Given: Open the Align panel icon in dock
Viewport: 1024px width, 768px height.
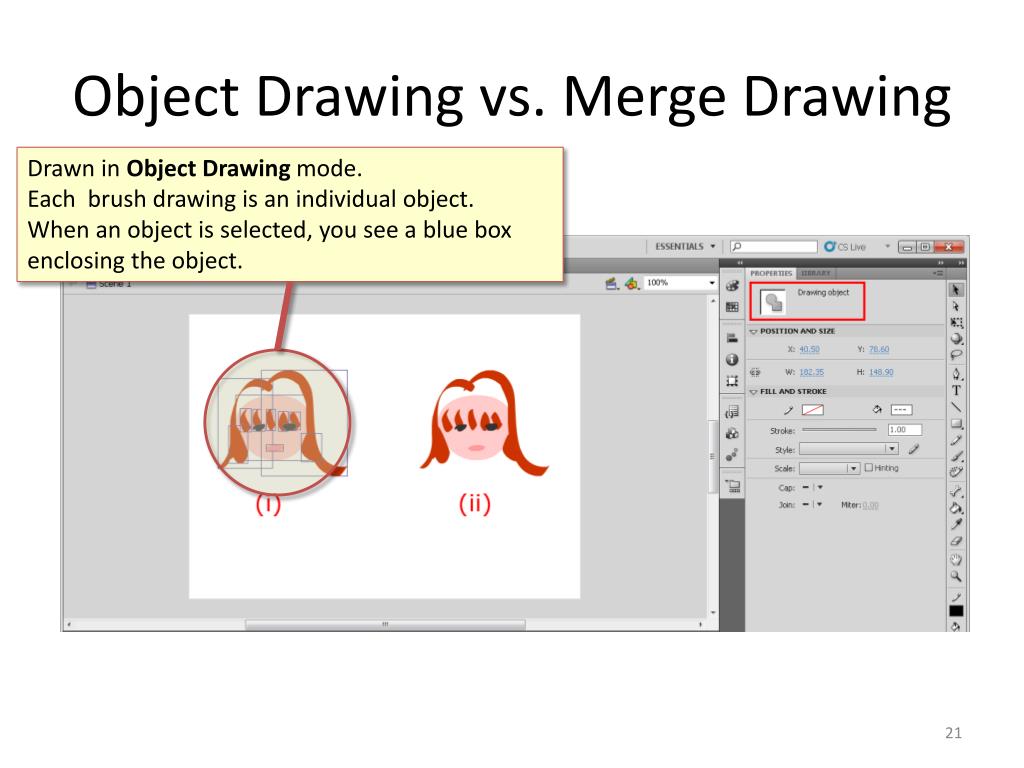Looking at the screenshot, I should click(x=732, y=338).
